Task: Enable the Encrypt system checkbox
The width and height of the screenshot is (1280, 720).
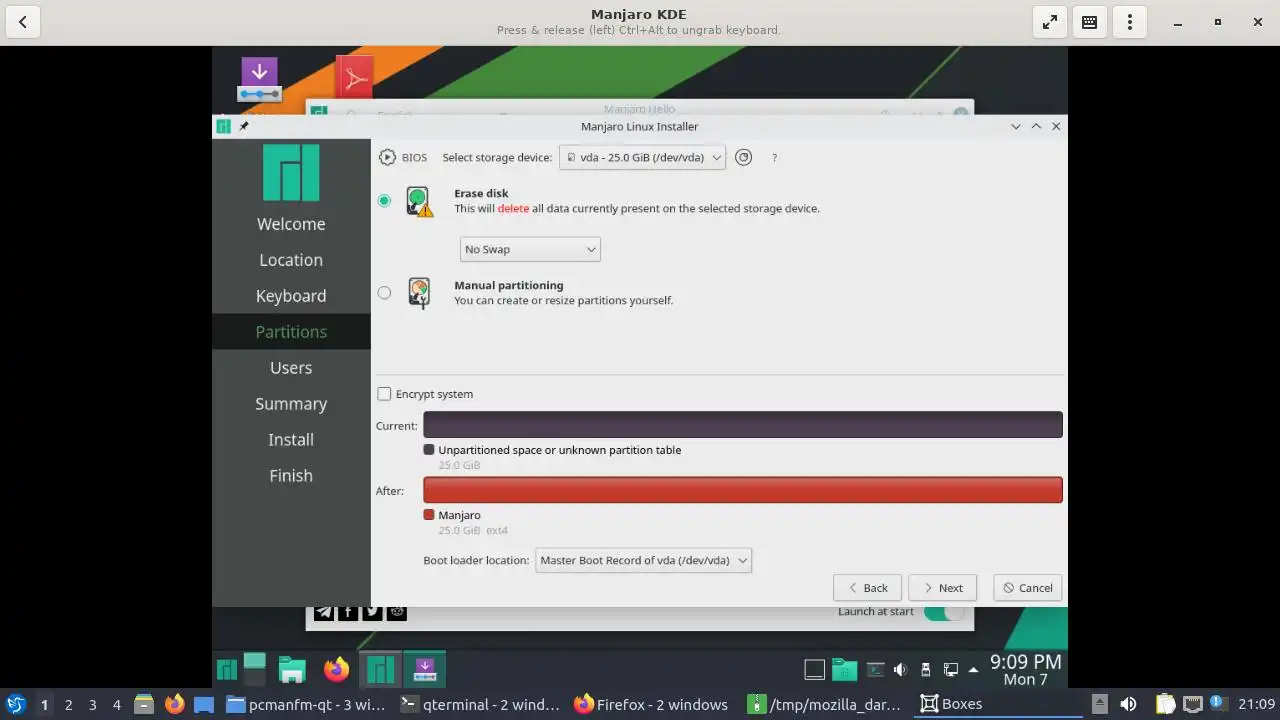Action: (x=384, y=394)
